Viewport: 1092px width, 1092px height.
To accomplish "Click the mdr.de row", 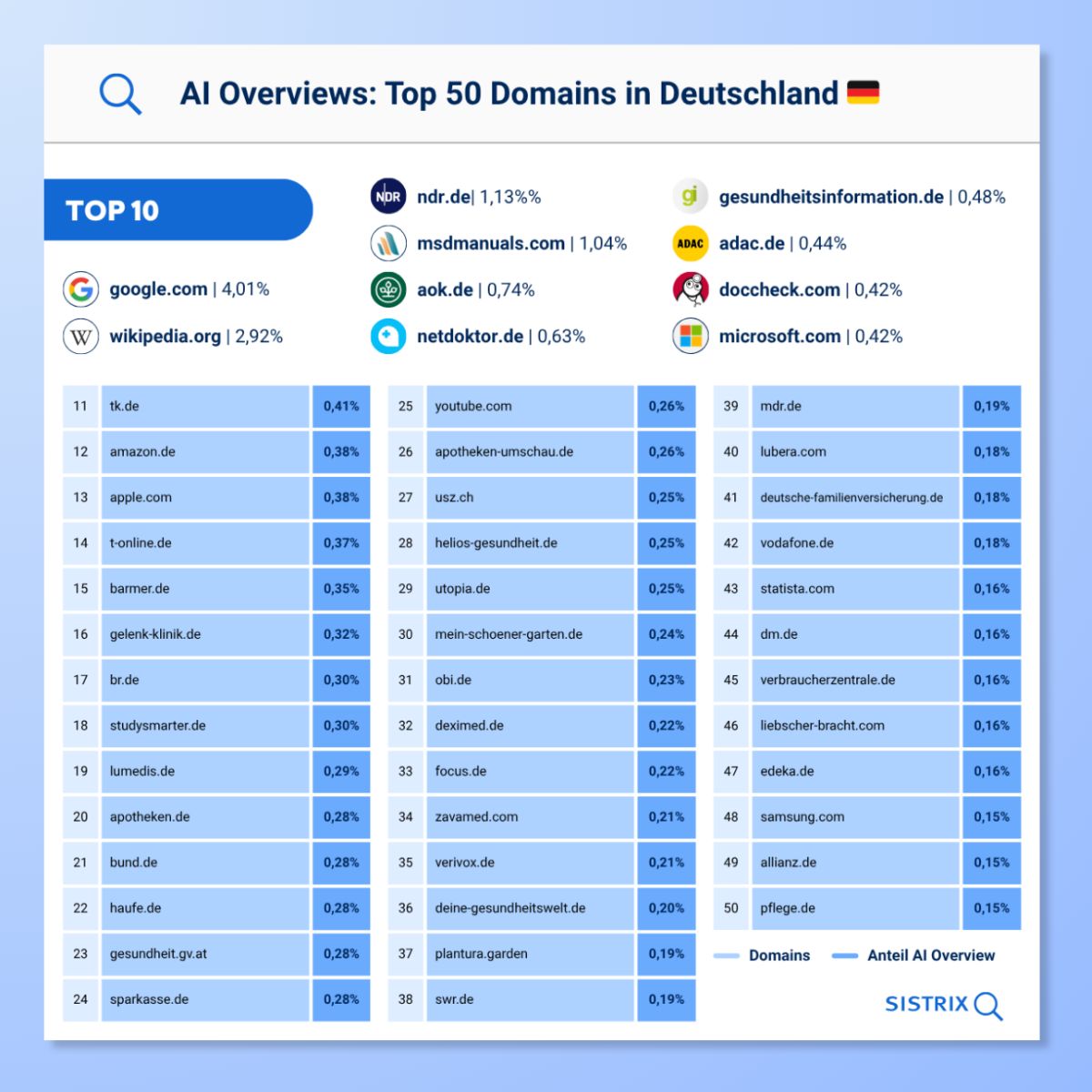I will (867, 406).
